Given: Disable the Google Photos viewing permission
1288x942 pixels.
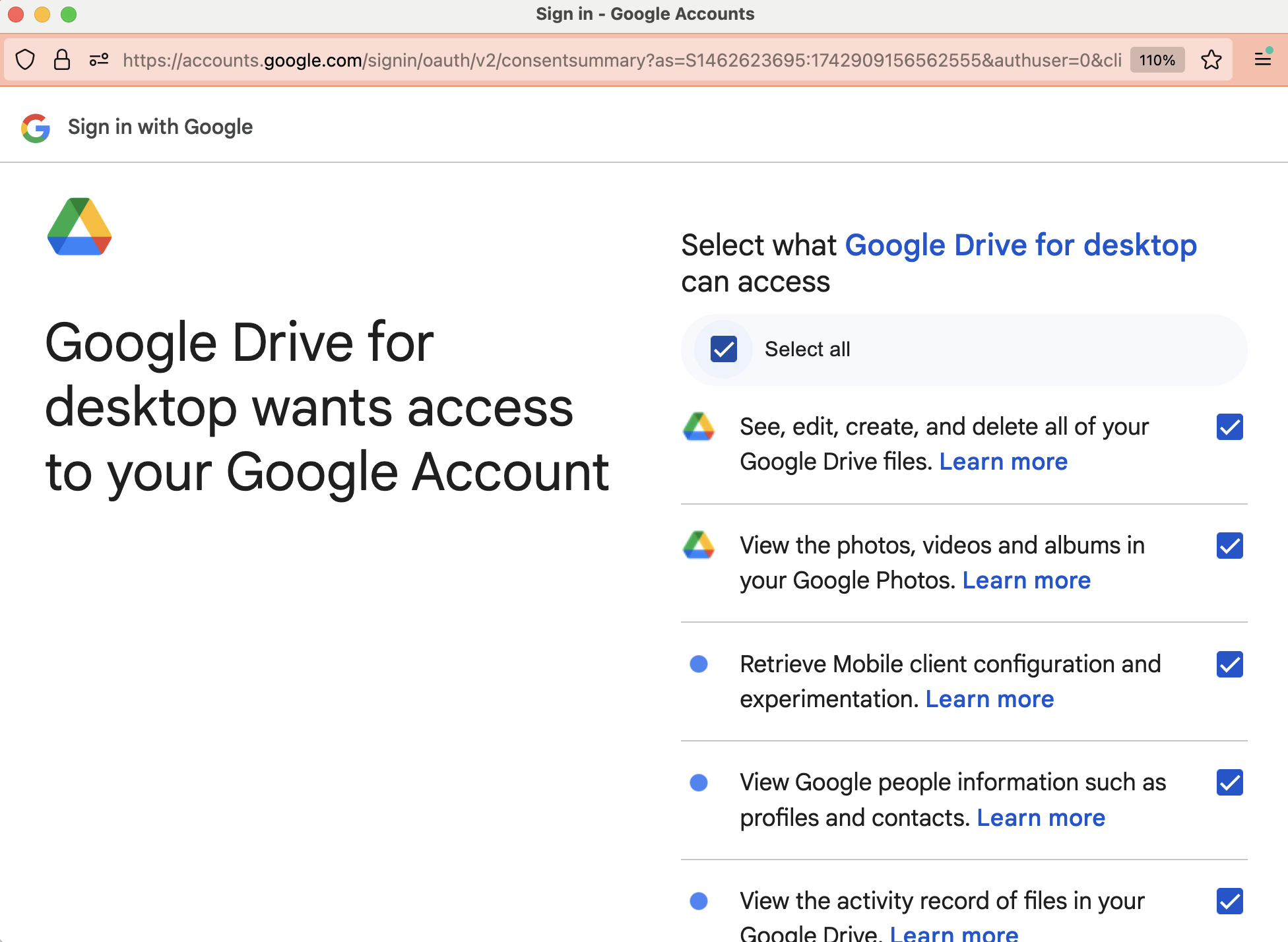Looking at the screenshot, I should point(1229,546).
